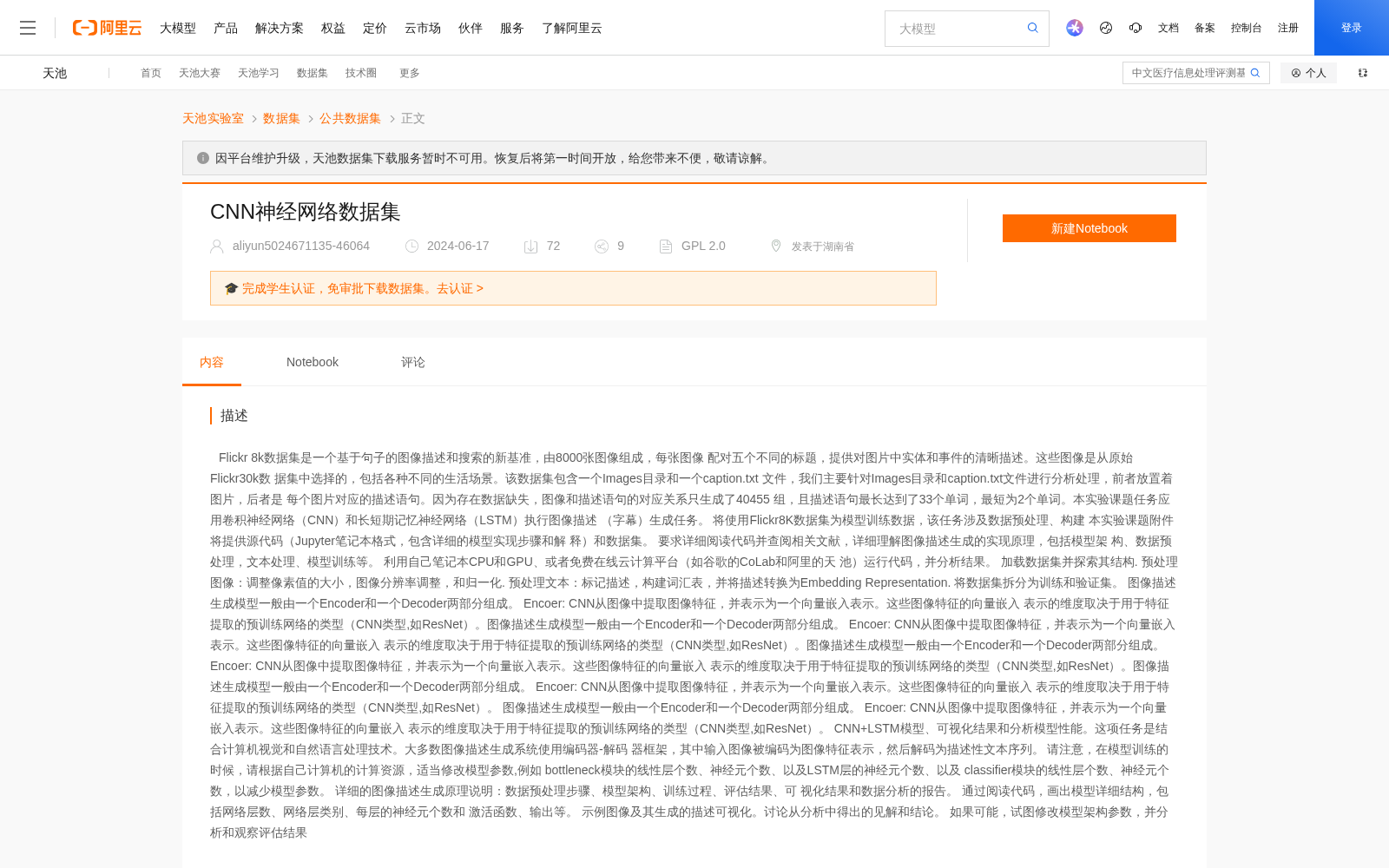Go to Tianchi 首页 nav item
Viewport: 1389px width, 868px height.
[151, 73]
